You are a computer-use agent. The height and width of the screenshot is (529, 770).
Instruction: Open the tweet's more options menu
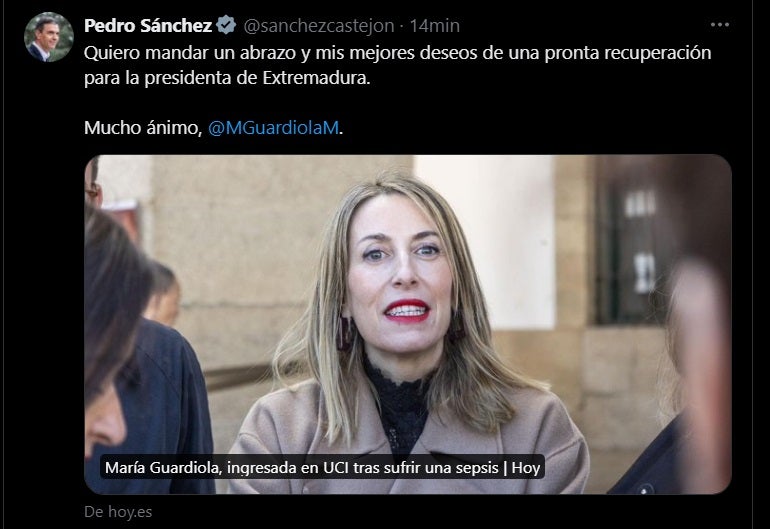(719, 25)
